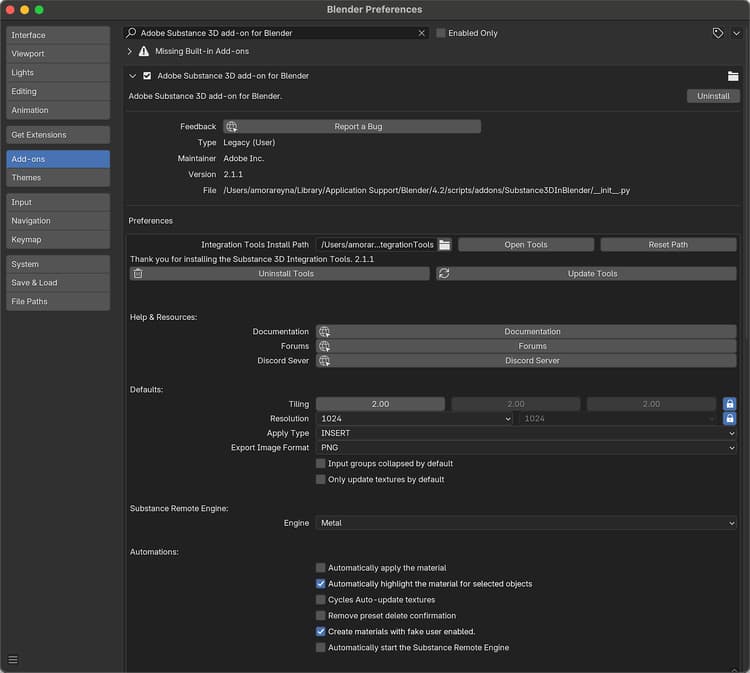Click the globe icon in Documentation row
Screen dimensions: 750x673
click(x=324, y=331)
